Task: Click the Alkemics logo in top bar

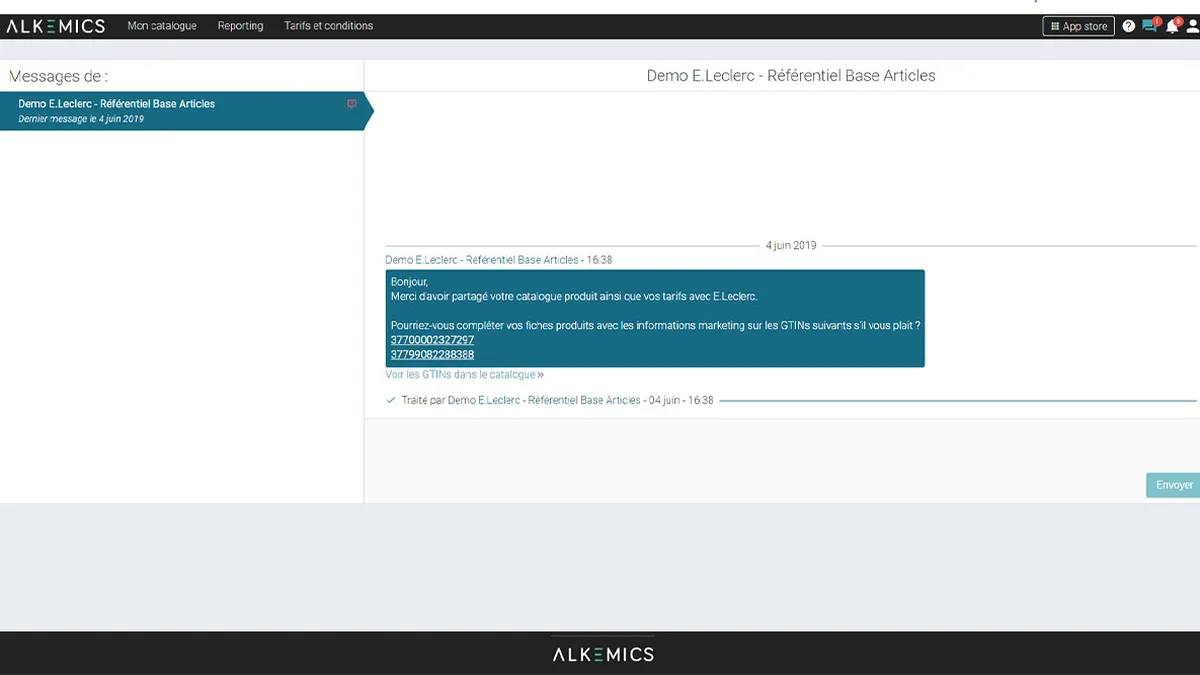Action: pos(56,26)
